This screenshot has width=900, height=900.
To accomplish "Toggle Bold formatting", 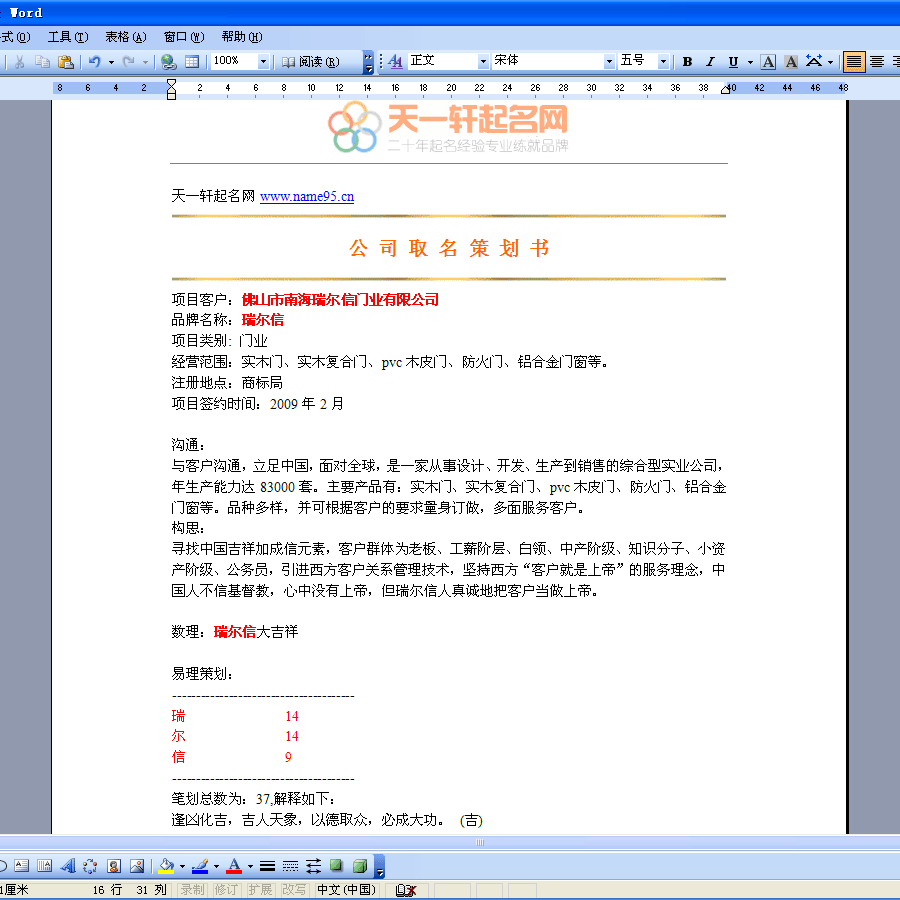I will coord(687,61).
